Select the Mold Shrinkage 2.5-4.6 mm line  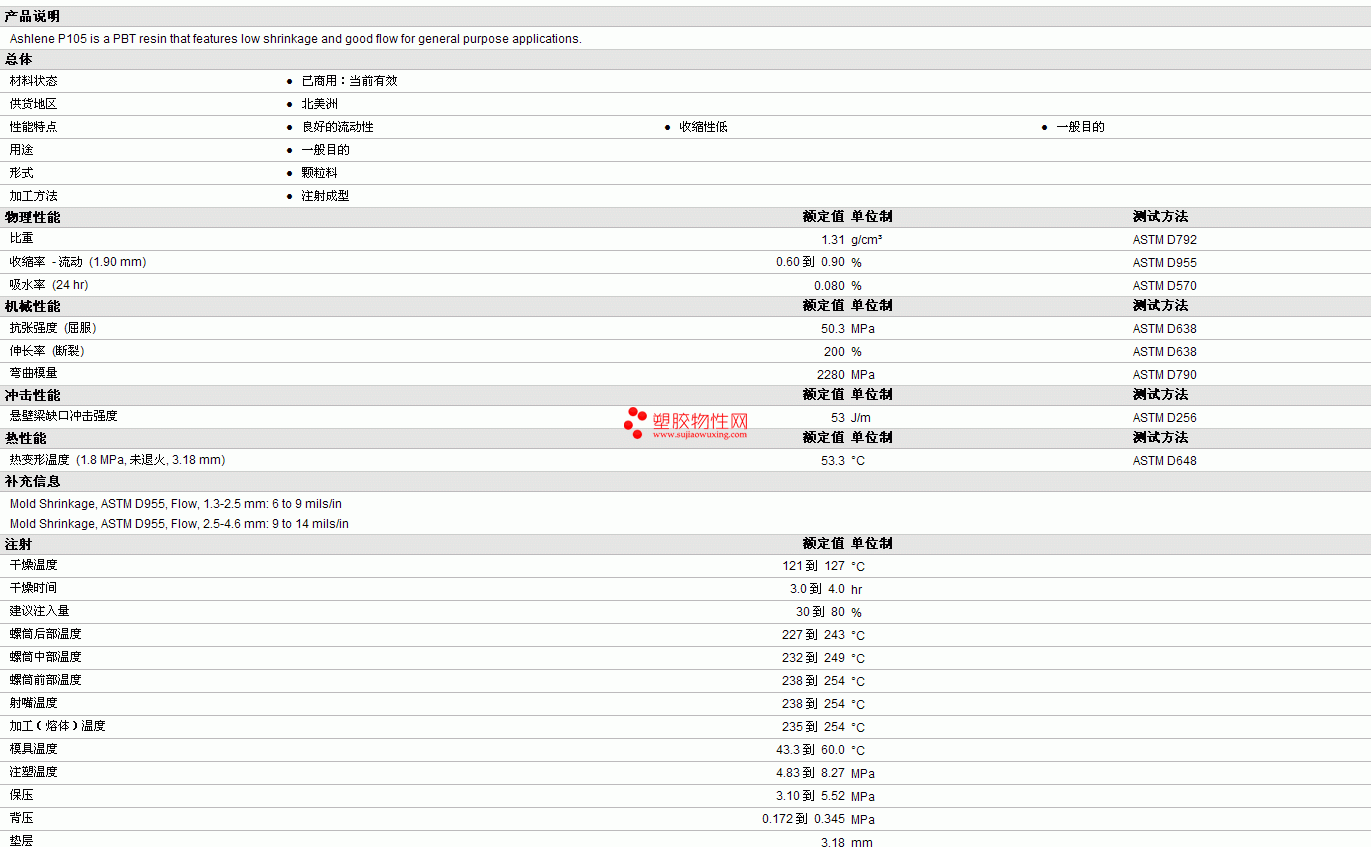pos(180,524)
